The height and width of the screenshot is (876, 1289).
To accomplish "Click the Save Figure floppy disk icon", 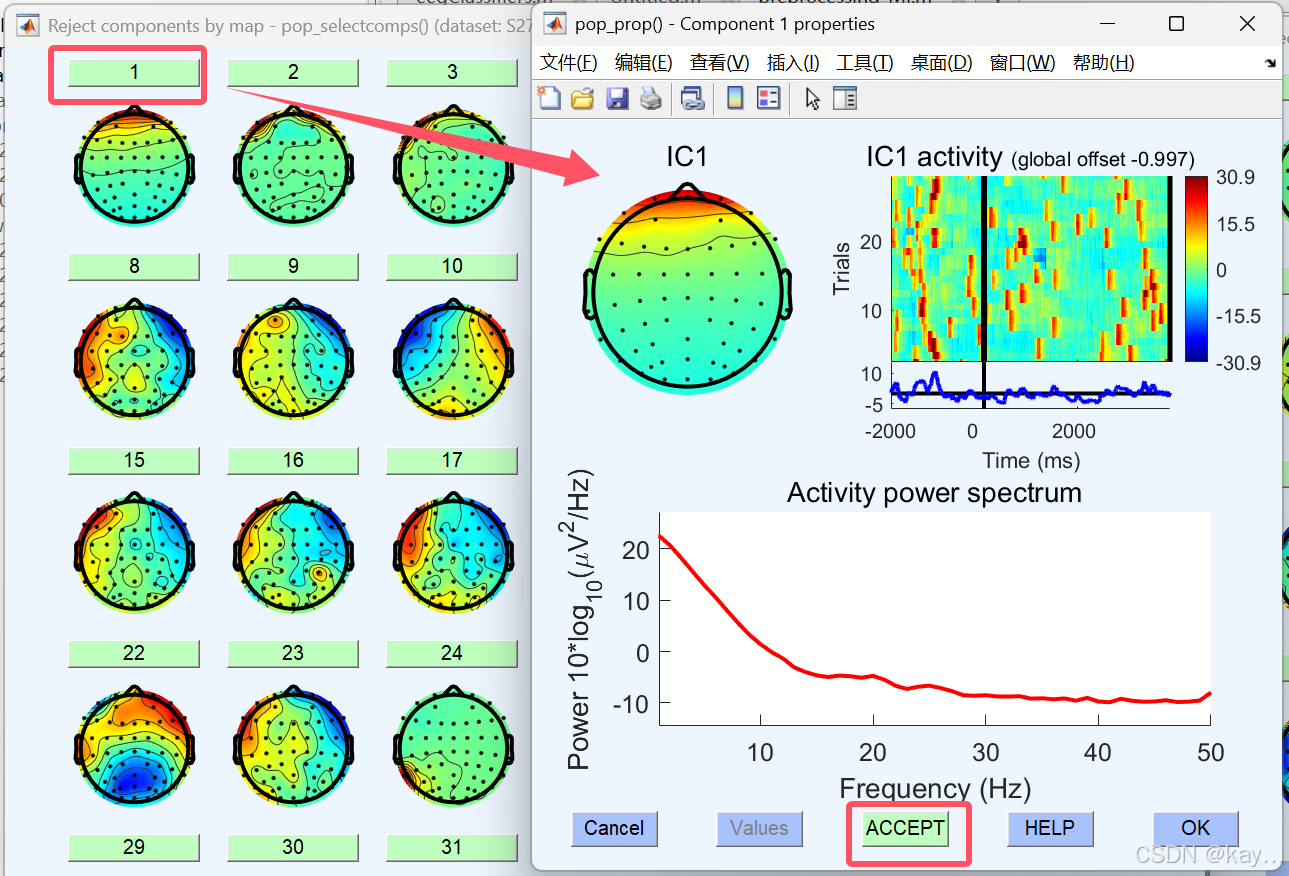I will pyautogui.click(x=617, y=98).
